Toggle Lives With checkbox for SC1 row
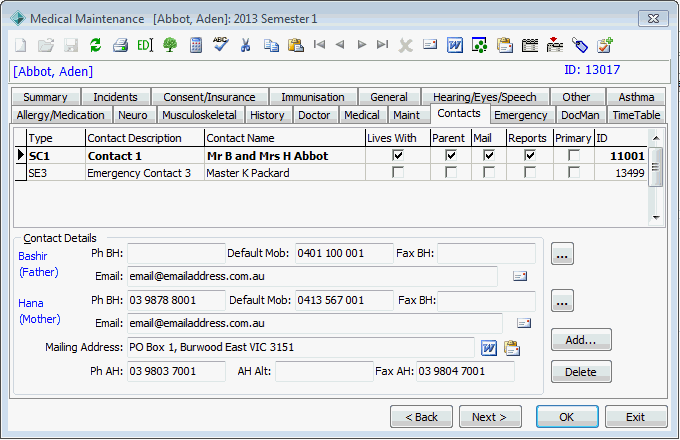The height and width of the screenshot is (440, 680). (398, 155)
